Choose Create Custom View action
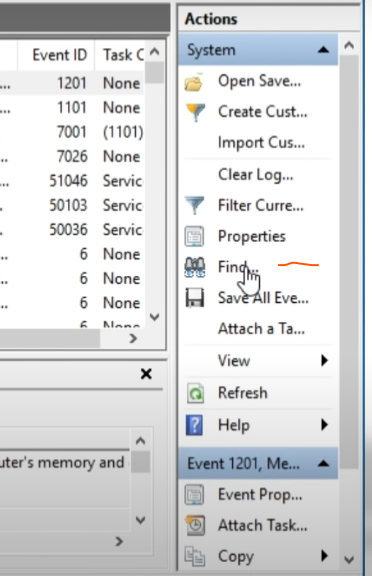Screen dimensions: 372x576 coord(263,112)
